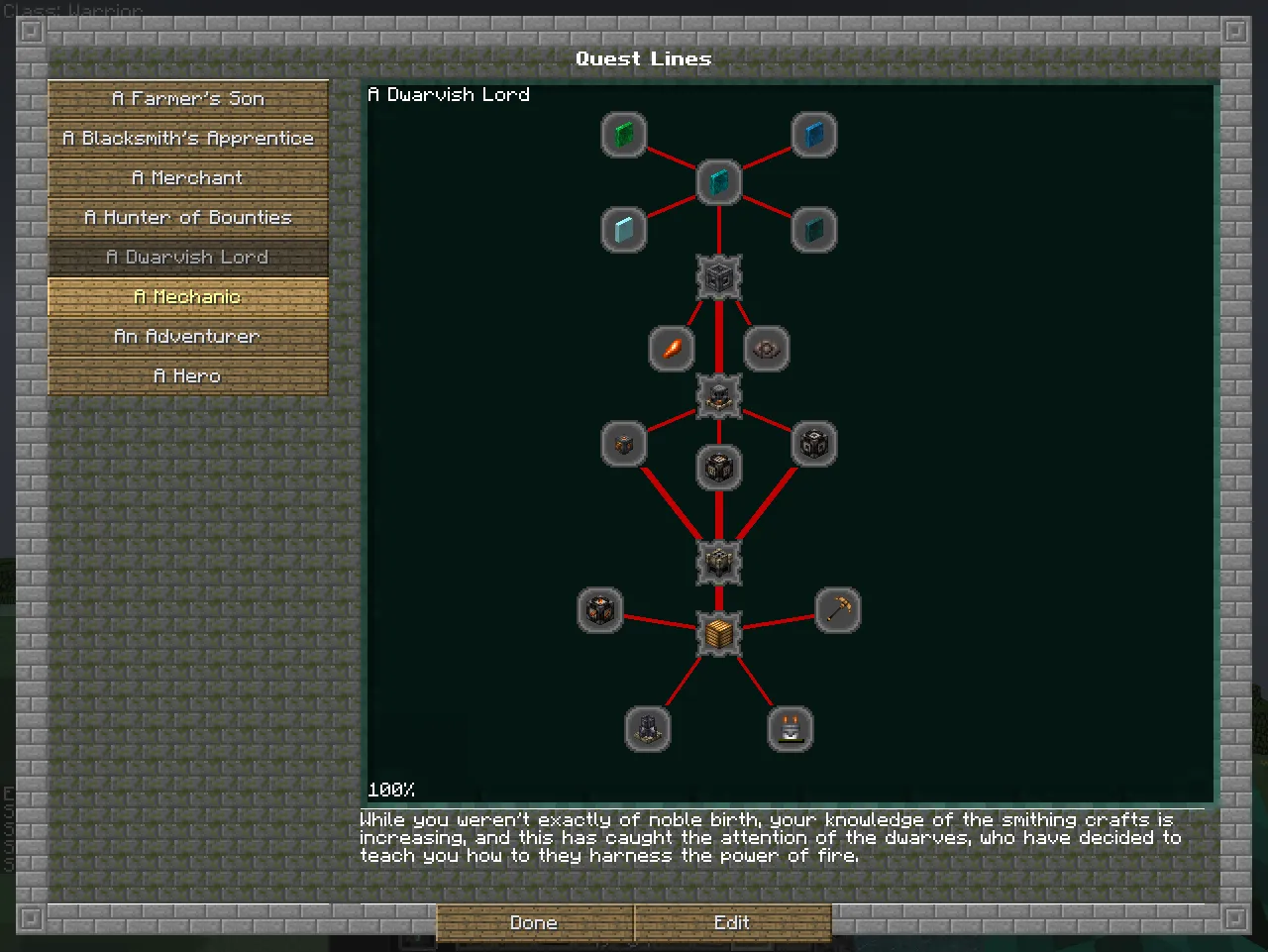Click the 100% completion text
The width and height of the screenshot is (1268, 952).
point(391,790)
